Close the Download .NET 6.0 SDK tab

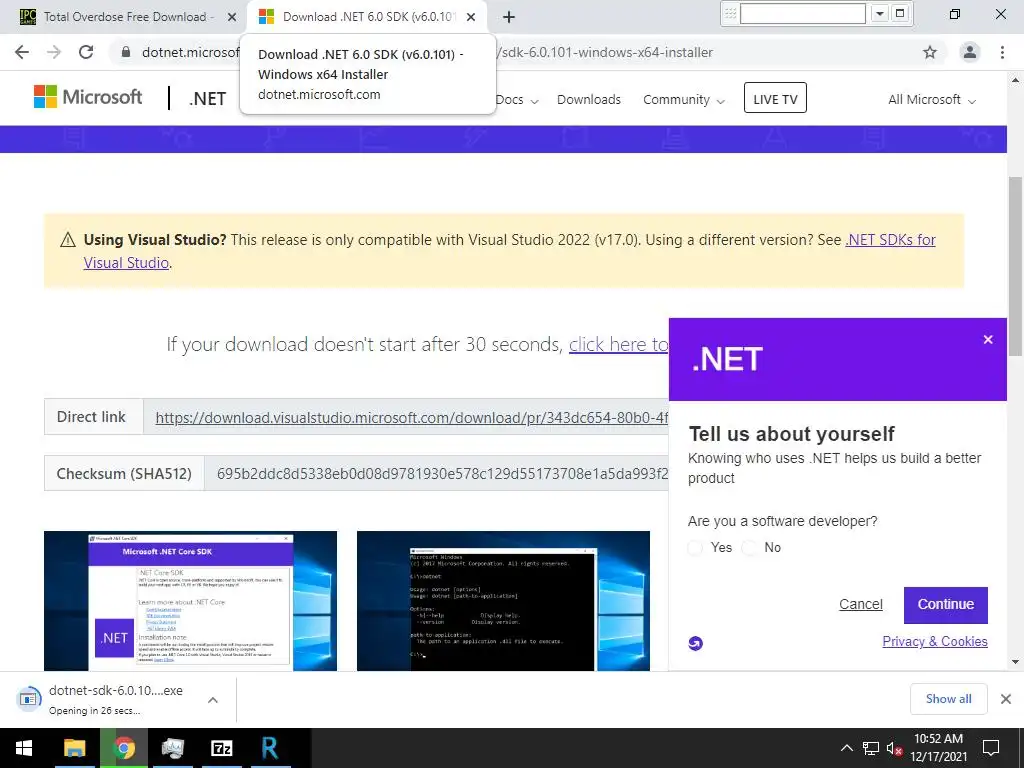pos(471,17)
